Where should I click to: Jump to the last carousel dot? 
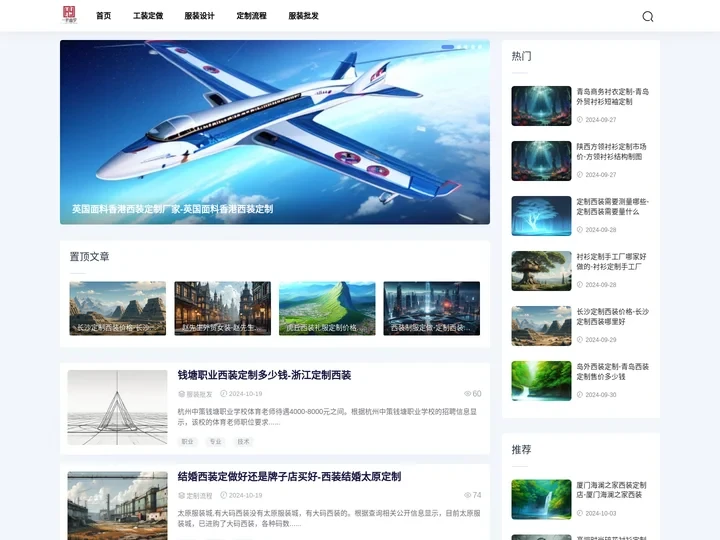tap(480, 47)
